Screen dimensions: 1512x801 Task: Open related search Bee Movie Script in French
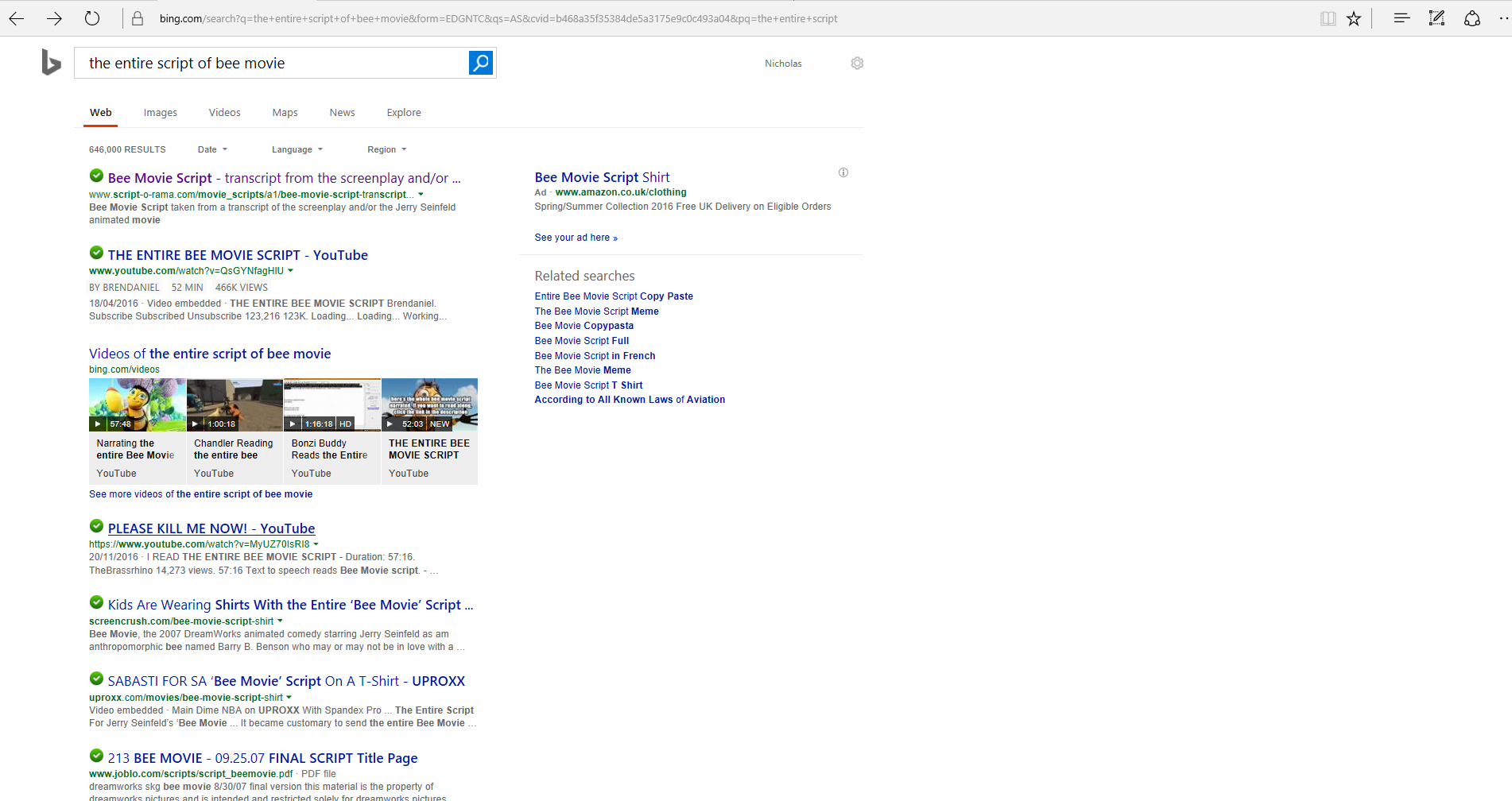pos(595,356)
